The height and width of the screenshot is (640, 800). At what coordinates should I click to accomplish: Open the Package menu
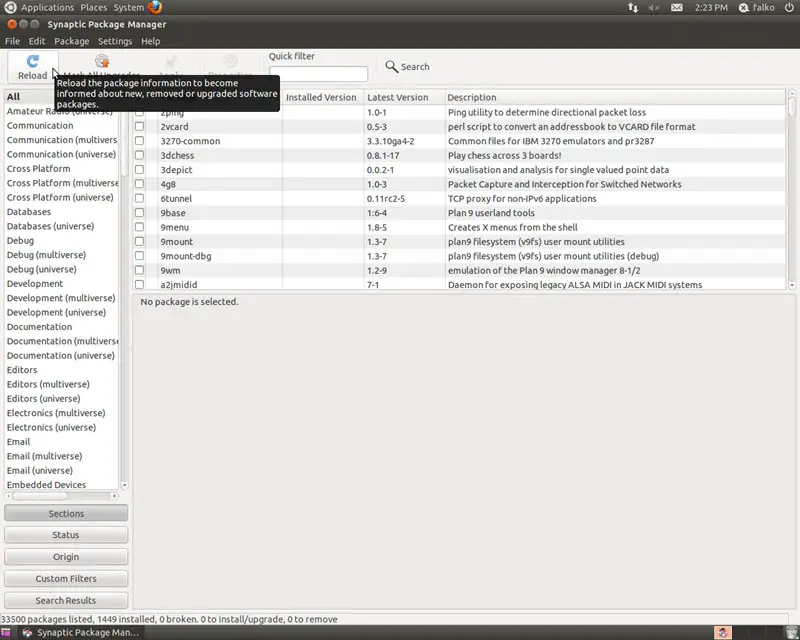[71, 41]
